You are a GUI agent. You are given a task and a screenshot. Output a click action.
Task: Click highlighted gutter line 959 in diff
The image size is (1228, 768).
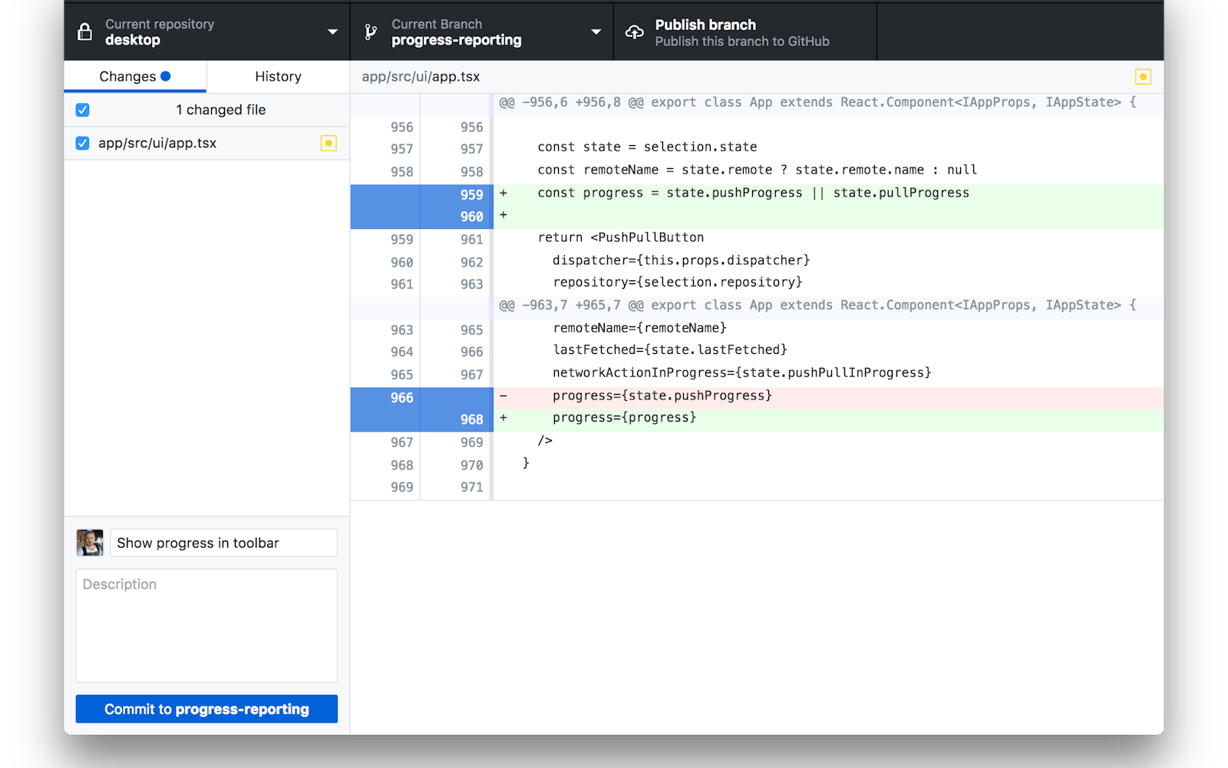470,193
